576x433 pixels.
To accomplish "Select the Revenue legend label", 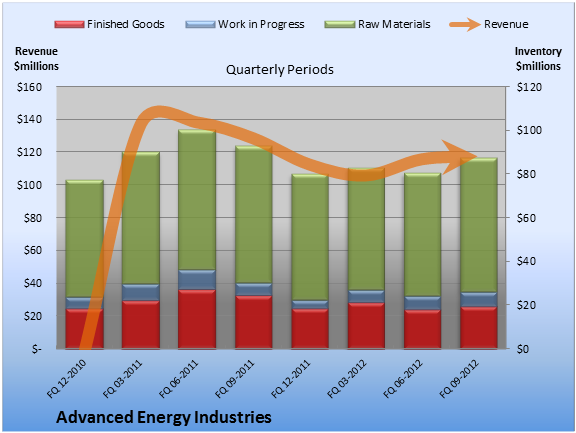I will pyautogui.click(x=506, y=24).
